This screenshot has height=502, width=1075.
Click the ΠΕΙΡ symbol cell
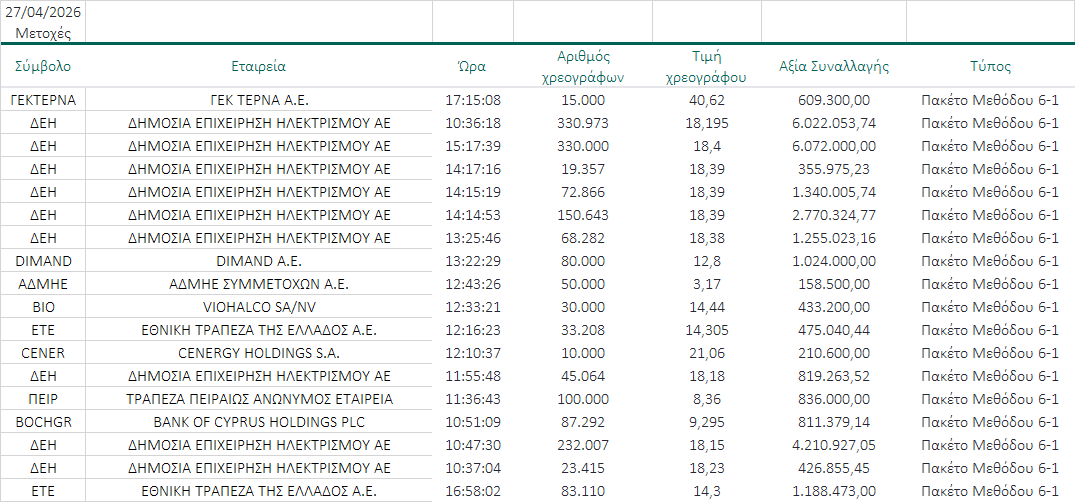point(43,399)
